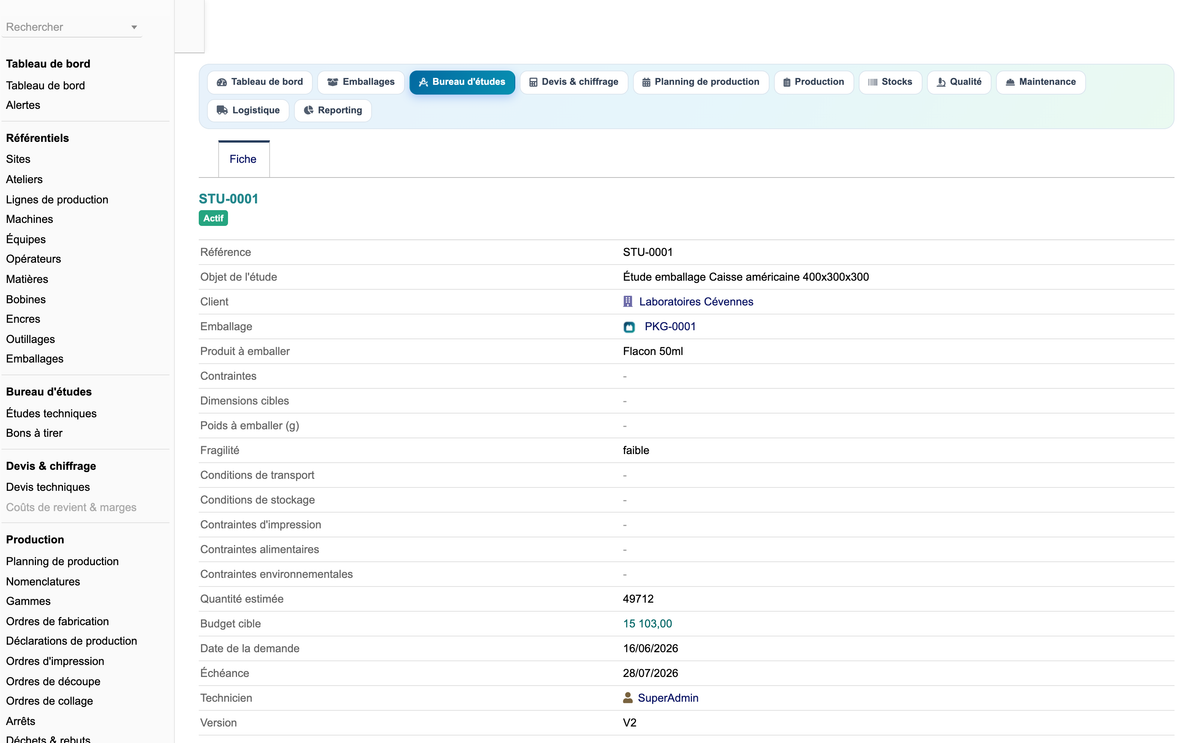Click the Planning de production calendar icon
The image size is (1200, 743).
[x=646, y=82]
